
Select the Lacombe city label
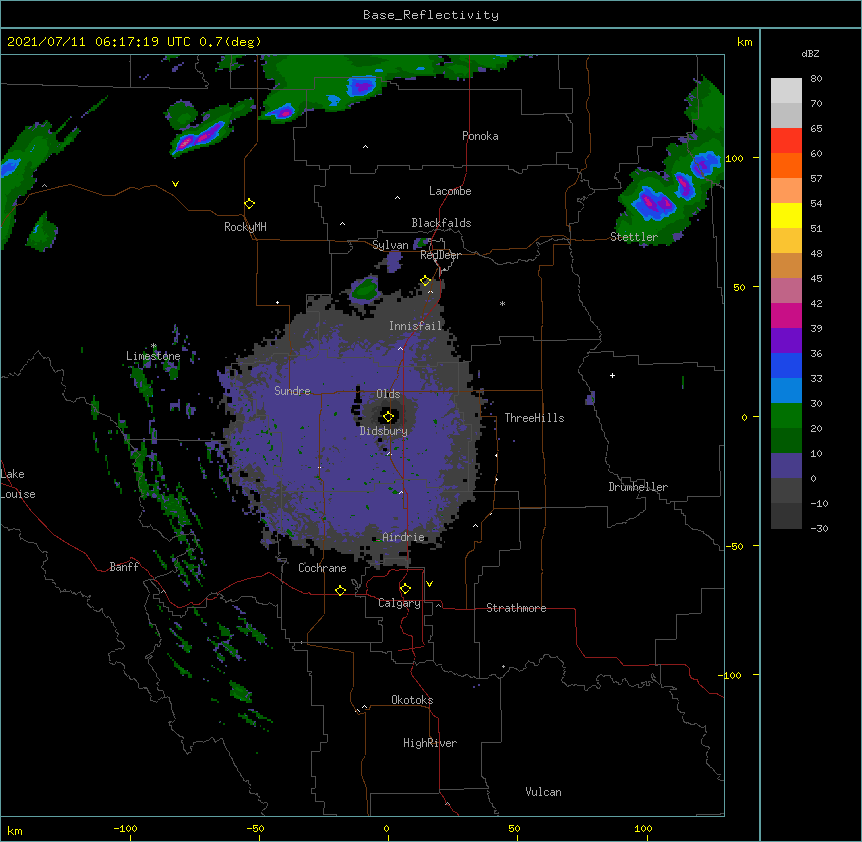pos(450,191)
